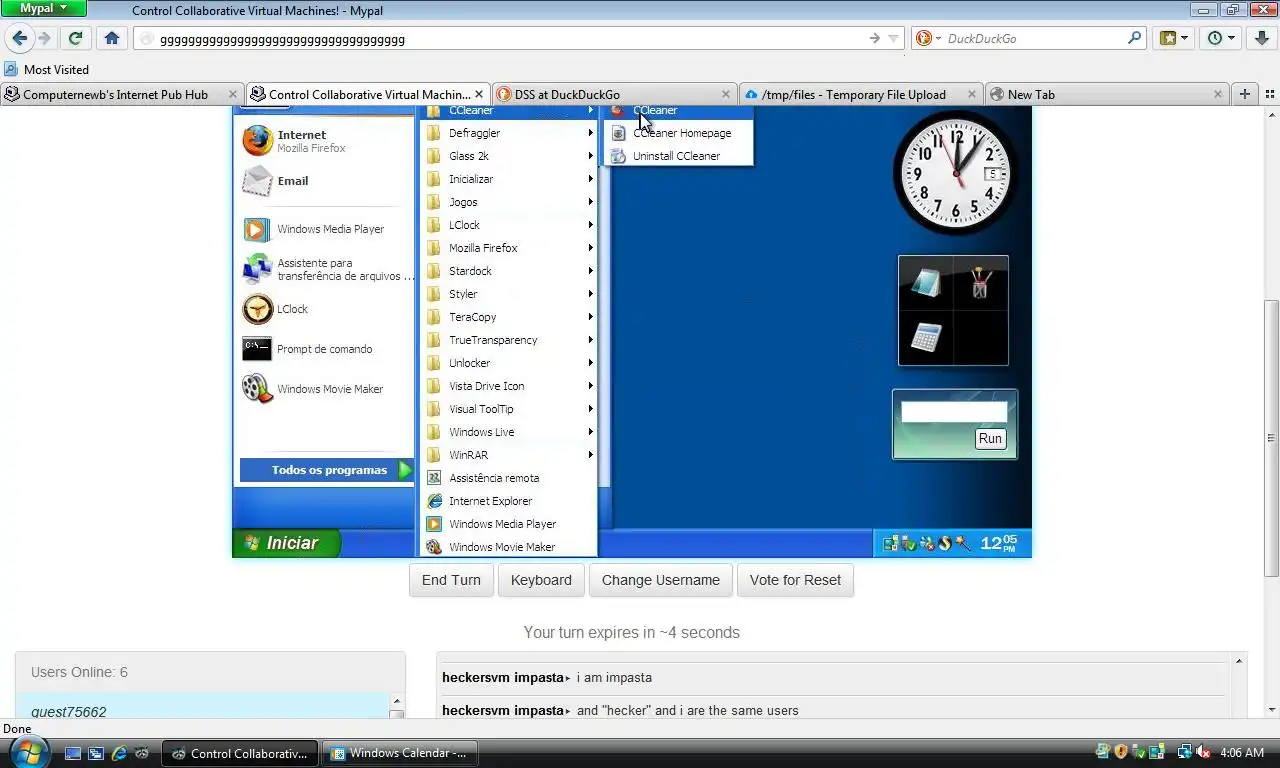The height and width of the screenshot is (768, 1280).
Task: Click the Iniciar start button in VM
Action: point(287,543)
